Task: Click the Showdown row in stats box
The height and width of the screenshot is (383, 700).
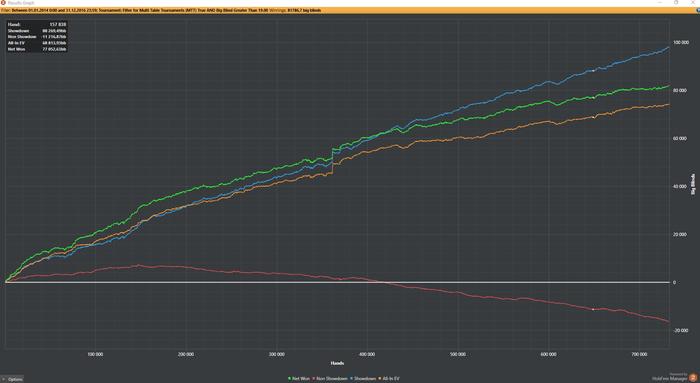Action: 37,31
